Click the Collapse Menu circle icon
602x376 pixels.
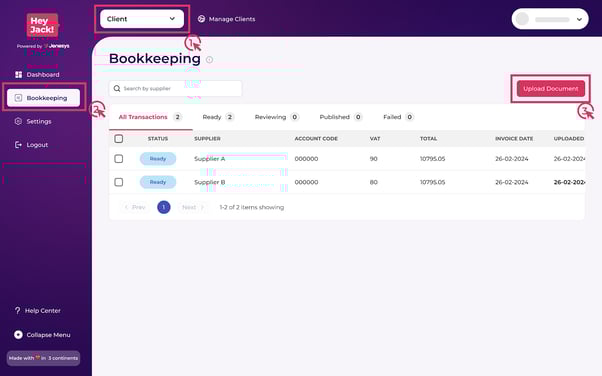pos(18,335)
